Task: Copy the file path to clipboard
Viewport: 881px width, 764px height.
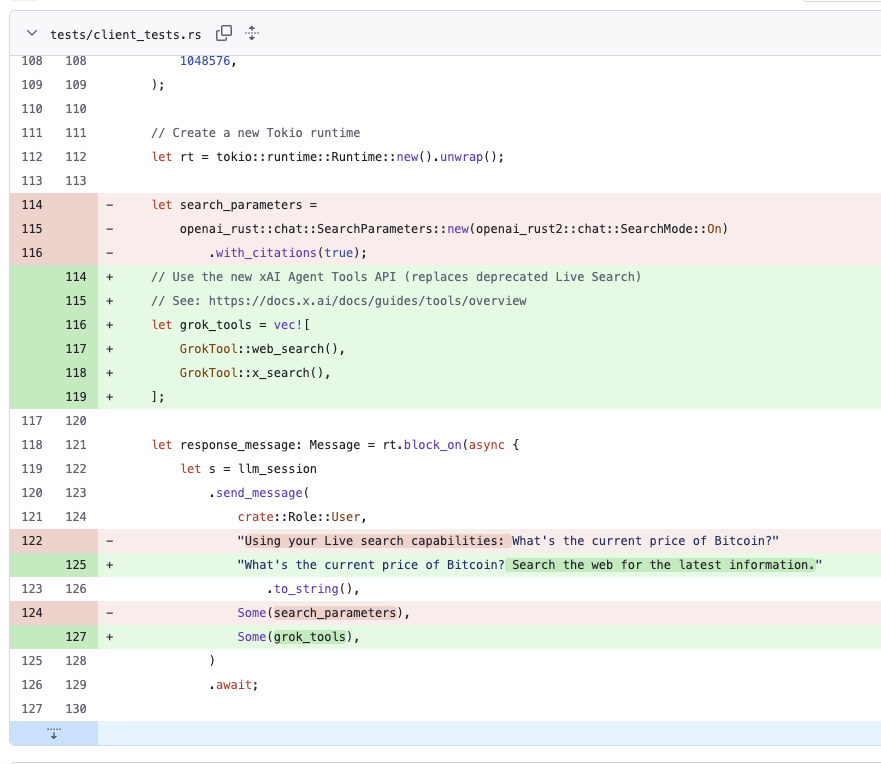Action: click(224, 33)
